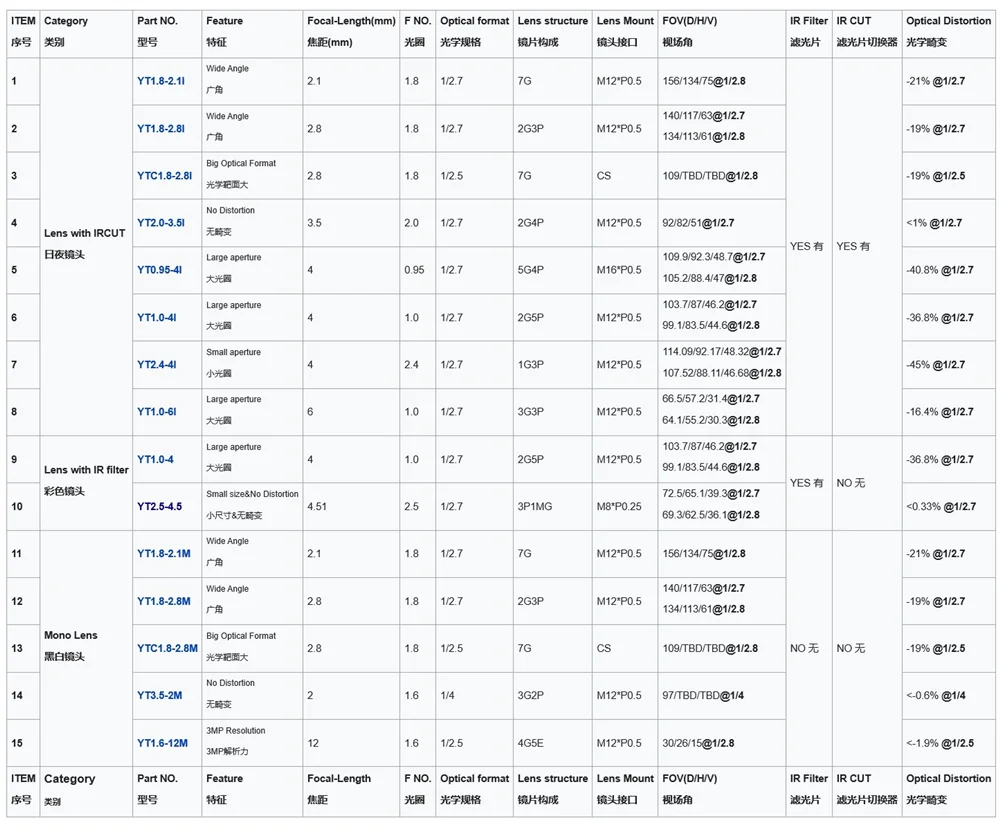Open the YT1.0-4 color lens link
1000x831 pixels.
pos(155,460)
